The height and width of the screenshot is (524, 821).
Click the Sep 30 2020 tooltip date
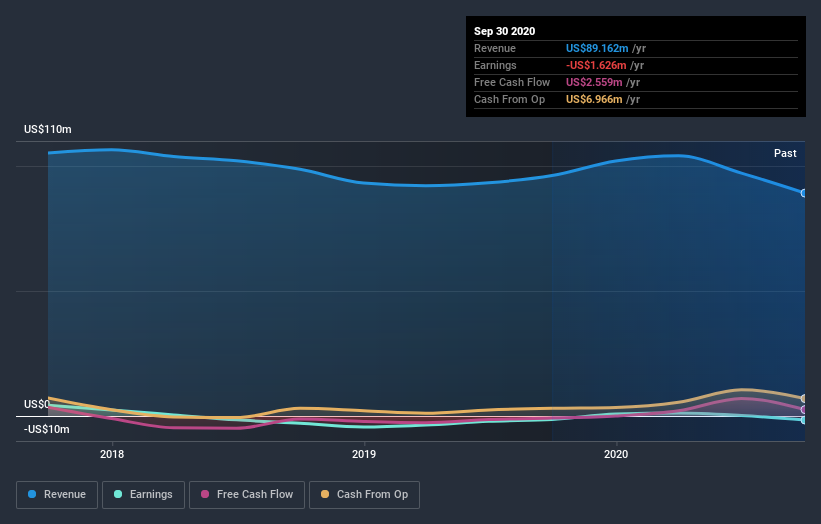(x=504, y=31)
